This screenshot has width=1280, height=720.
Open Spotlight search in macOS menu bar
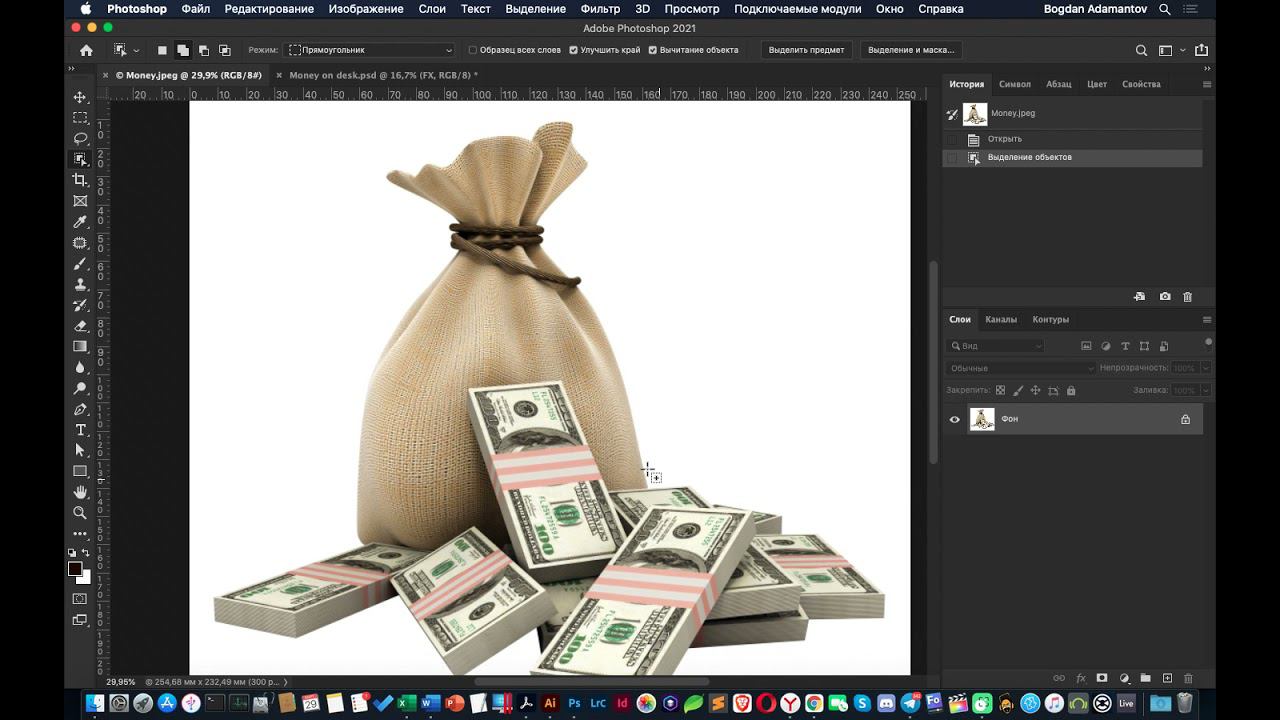pos(1165,9)
